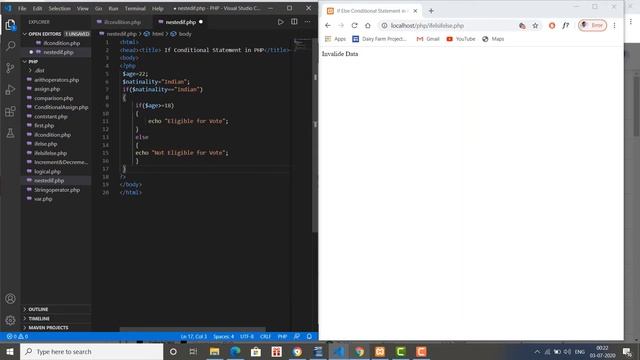Screen dimensions: 640x360
Task: Open XAMPP from the taskbar
Action: click(x=380, y=351)
